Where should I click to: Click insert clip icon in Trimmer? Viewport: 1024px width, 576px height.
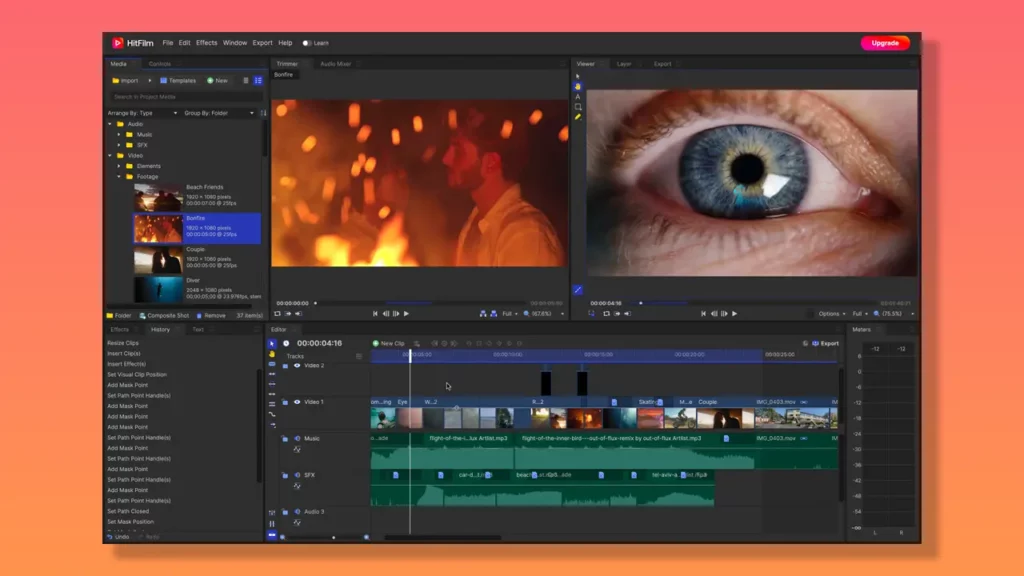click(x=483, y=313)
